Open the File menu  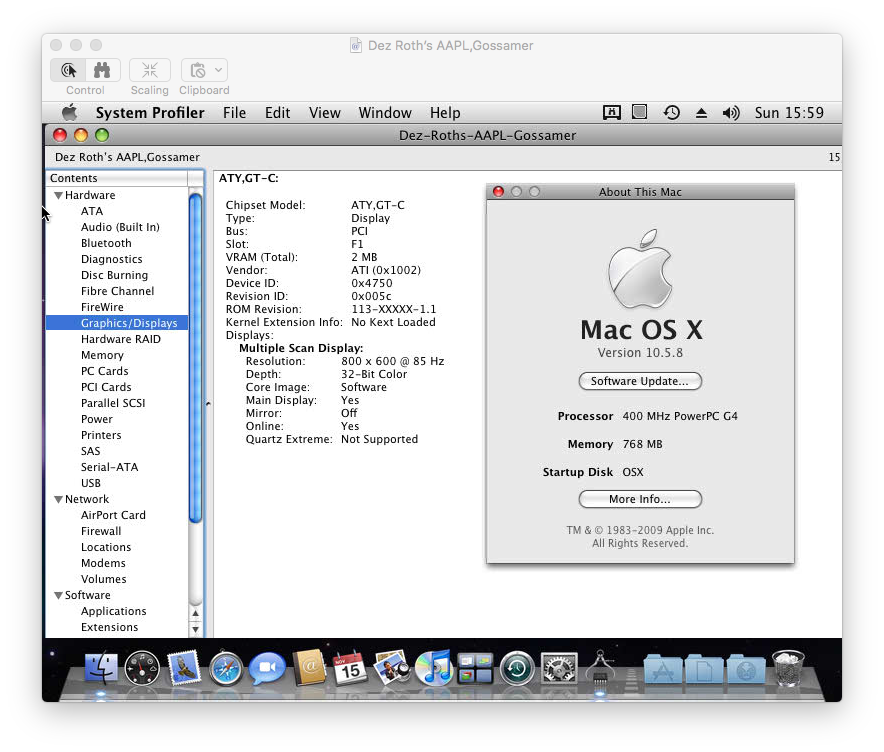[234, 113]
